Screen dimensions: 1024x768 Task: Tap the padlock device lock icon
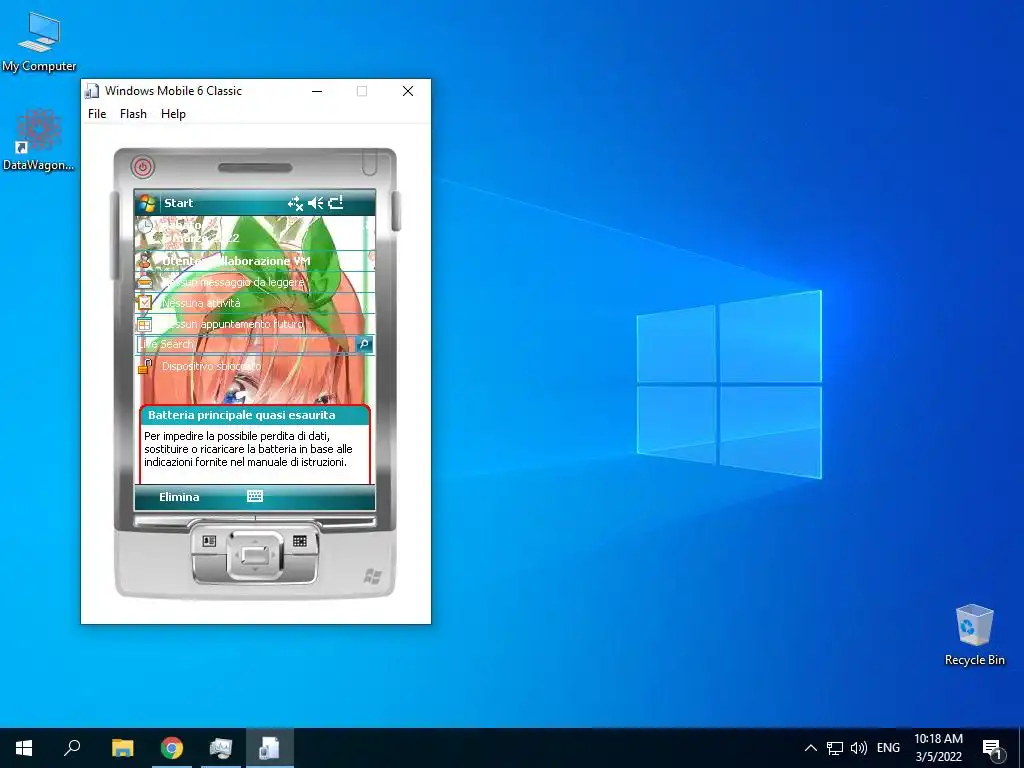click(x=145, y=366)
